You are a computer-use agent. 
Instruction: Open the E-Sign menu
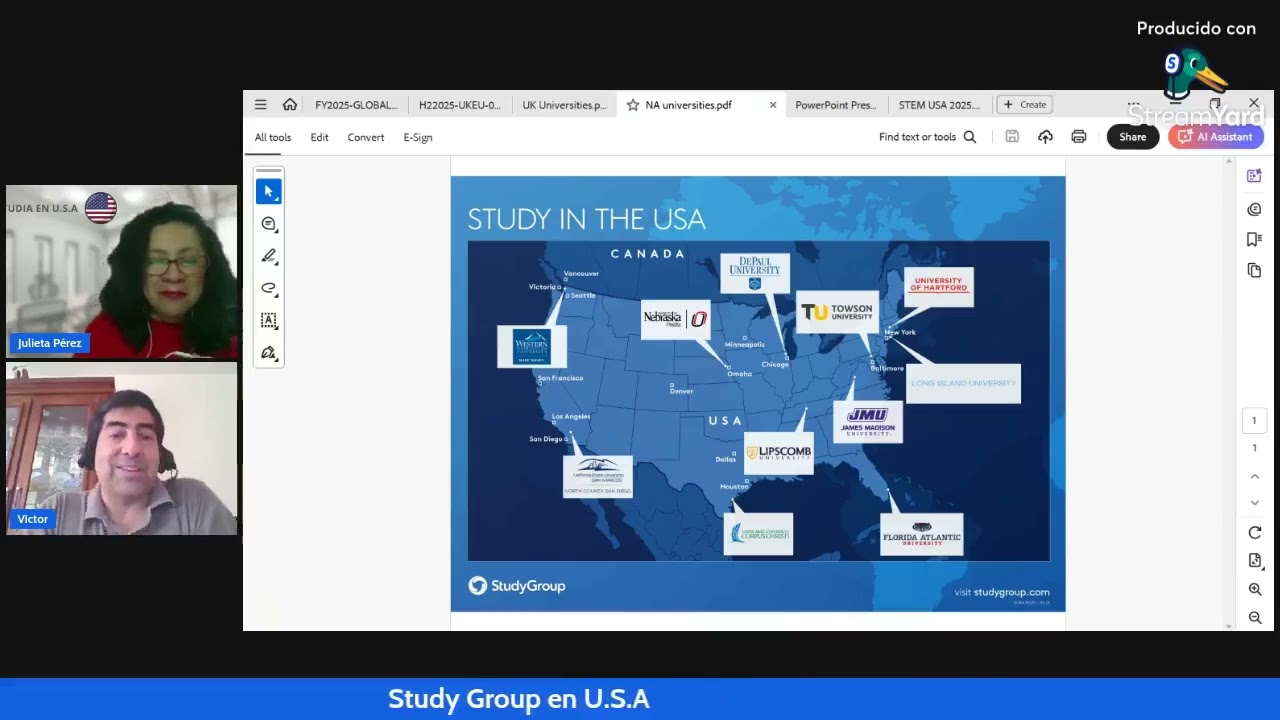click(418, 138)
